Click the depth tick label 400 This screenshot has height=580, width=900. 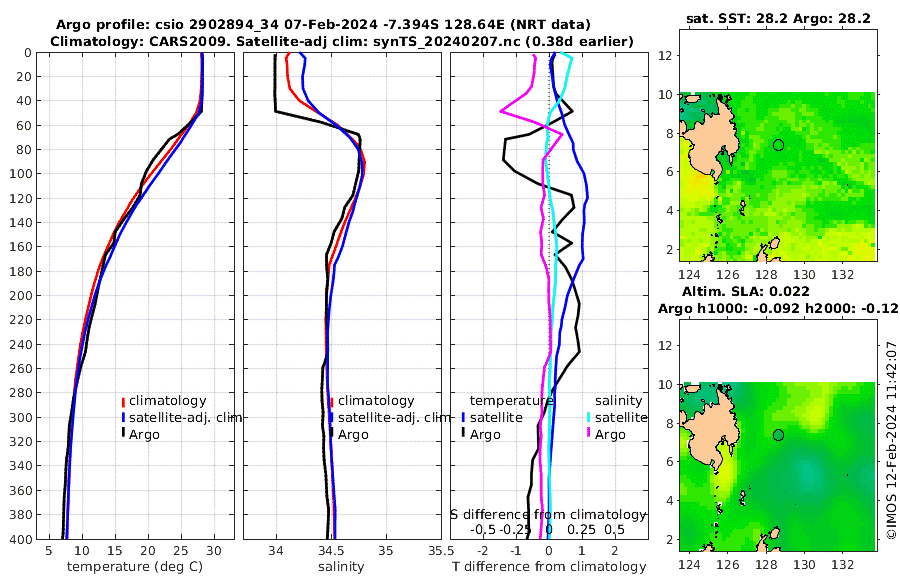coord(21,539)
